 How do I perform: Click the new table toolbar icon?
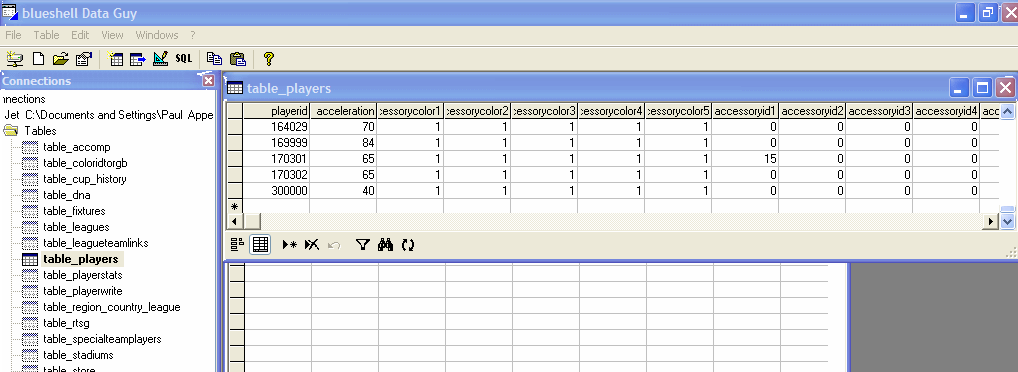[x=116, y=59]
